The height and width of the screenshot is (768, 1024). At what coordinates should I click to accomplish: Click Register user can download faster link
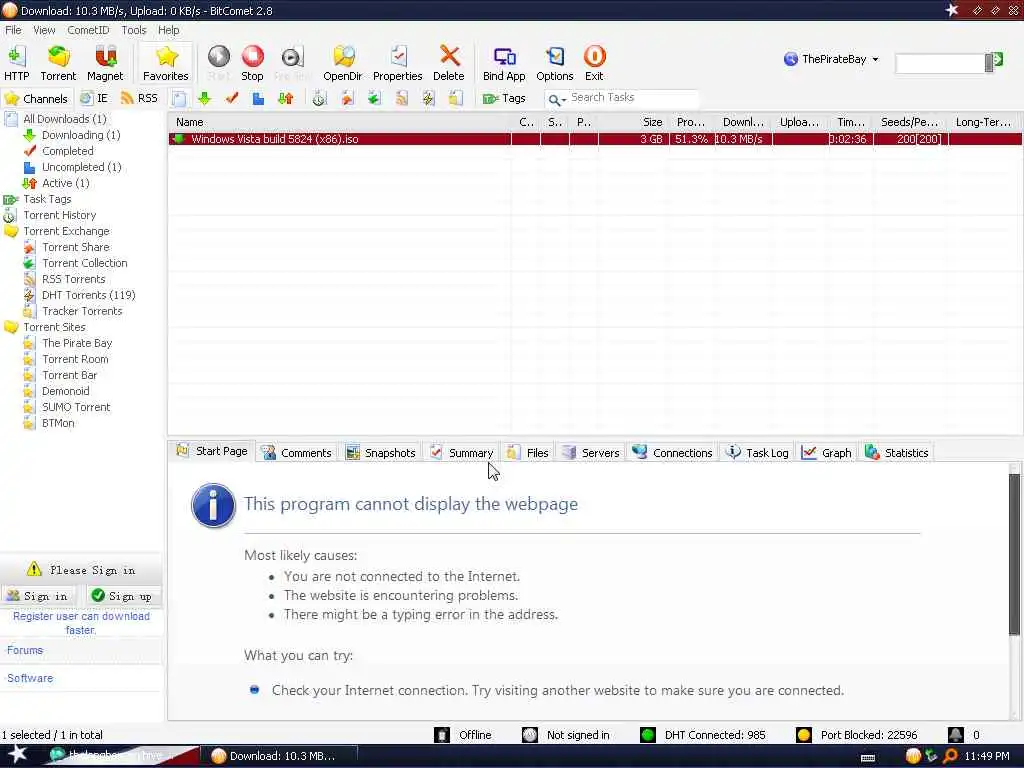[81, 623]
